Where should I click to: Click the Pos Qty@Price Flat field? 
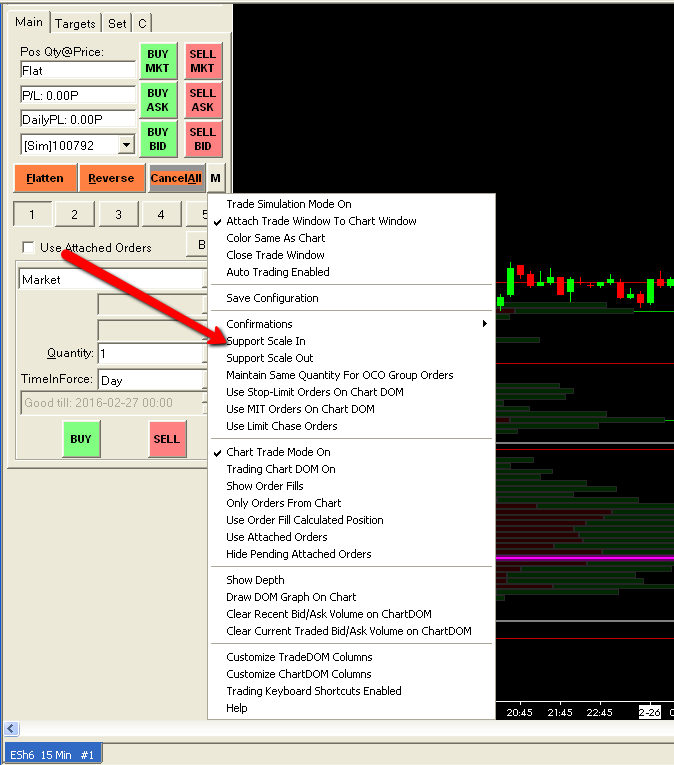[x=78, y=71]
